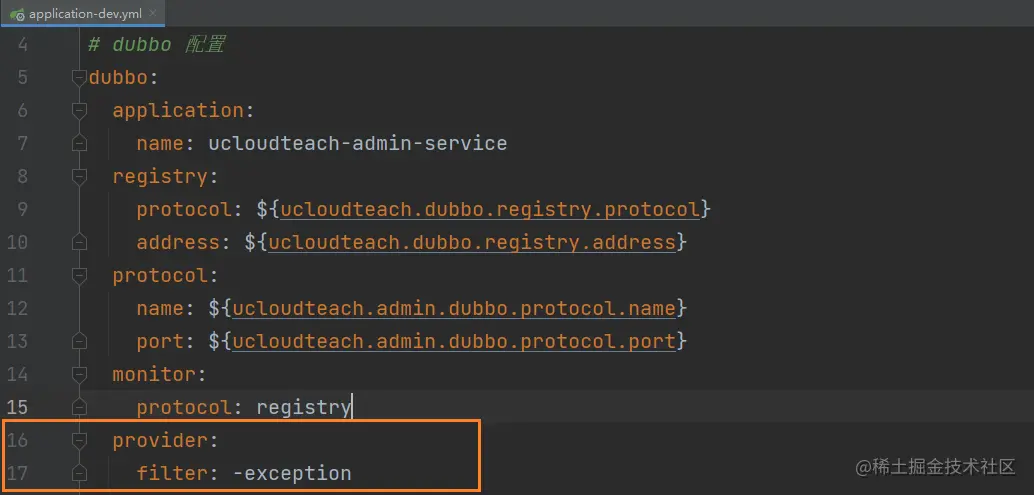
Task: Click the fold end marker on line 13
Action: (80, 341)
